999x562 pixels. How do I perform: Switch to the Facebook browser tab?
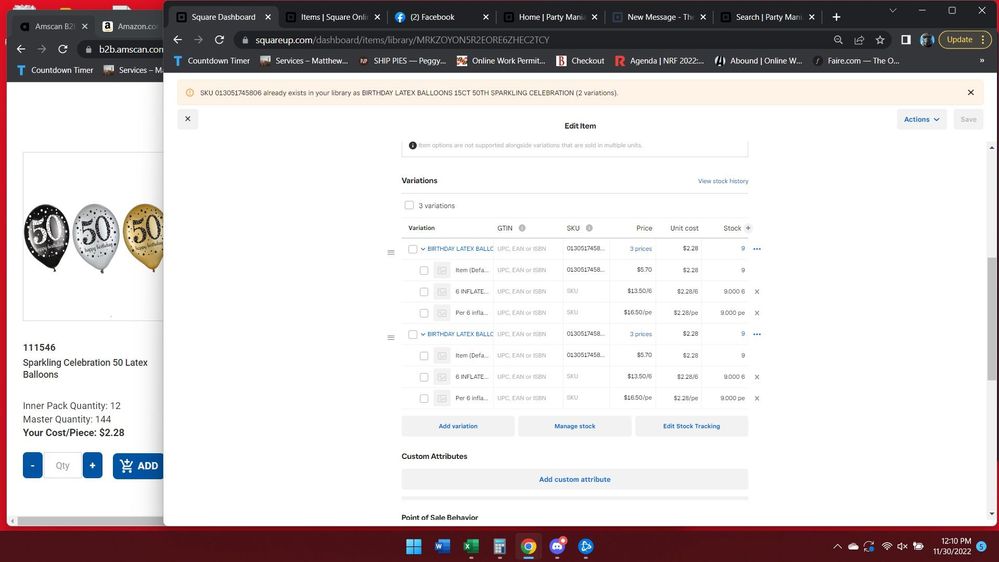(438, 17)
